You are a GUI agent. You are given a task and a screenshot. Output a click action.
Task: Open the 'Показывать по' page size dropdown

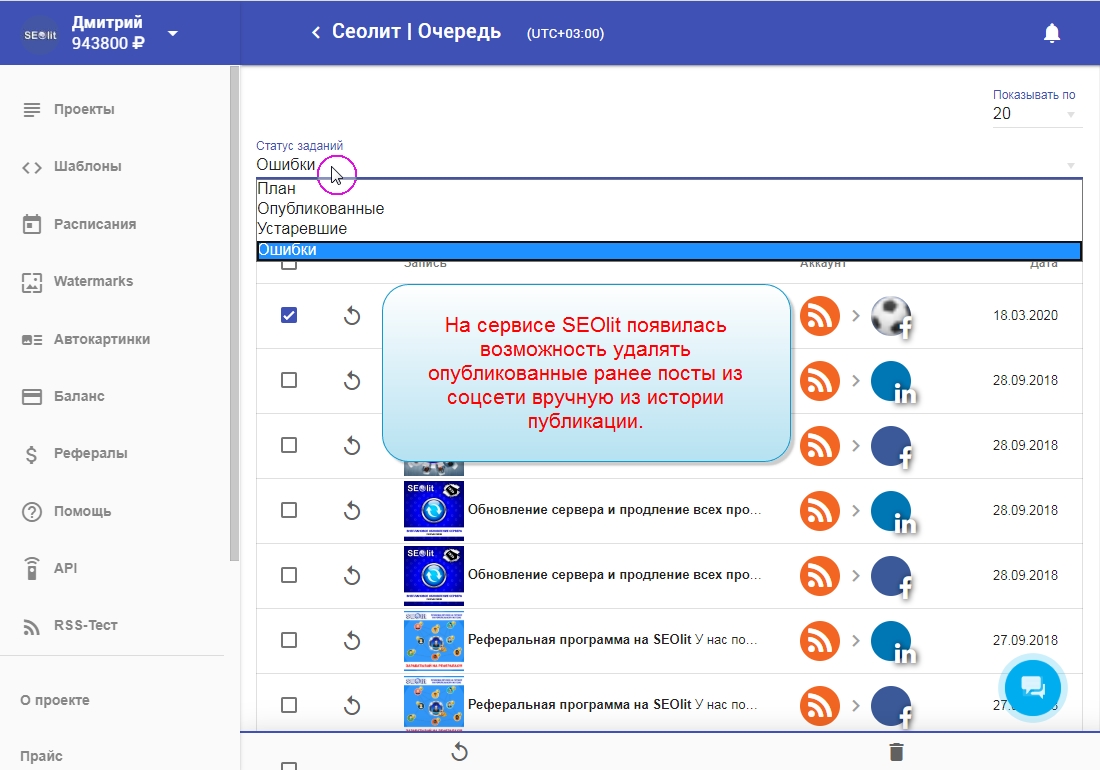pyautogui.click(x=1034, y=114)
